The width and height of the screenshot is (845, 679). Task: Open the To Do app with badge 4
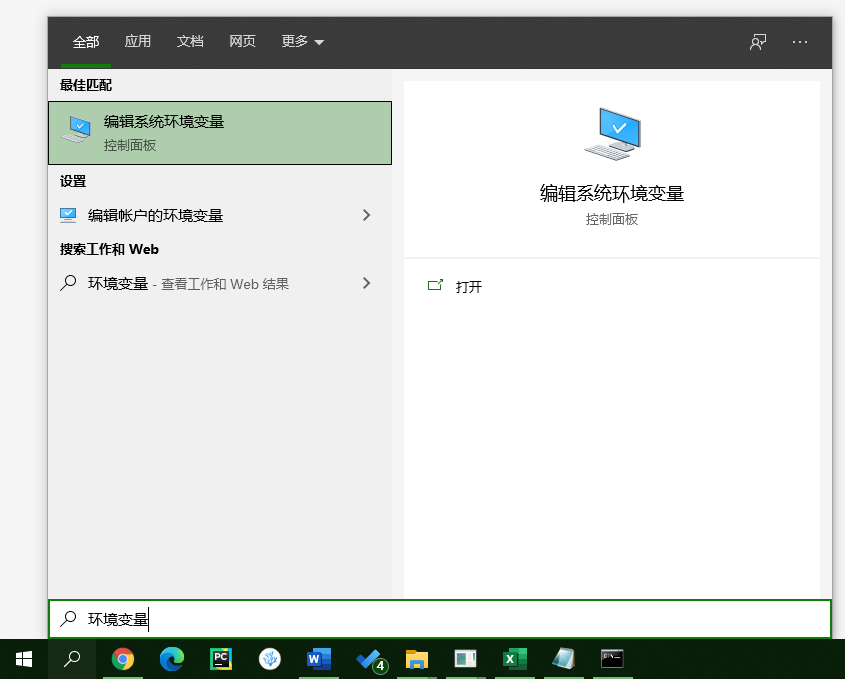point(372,661)
